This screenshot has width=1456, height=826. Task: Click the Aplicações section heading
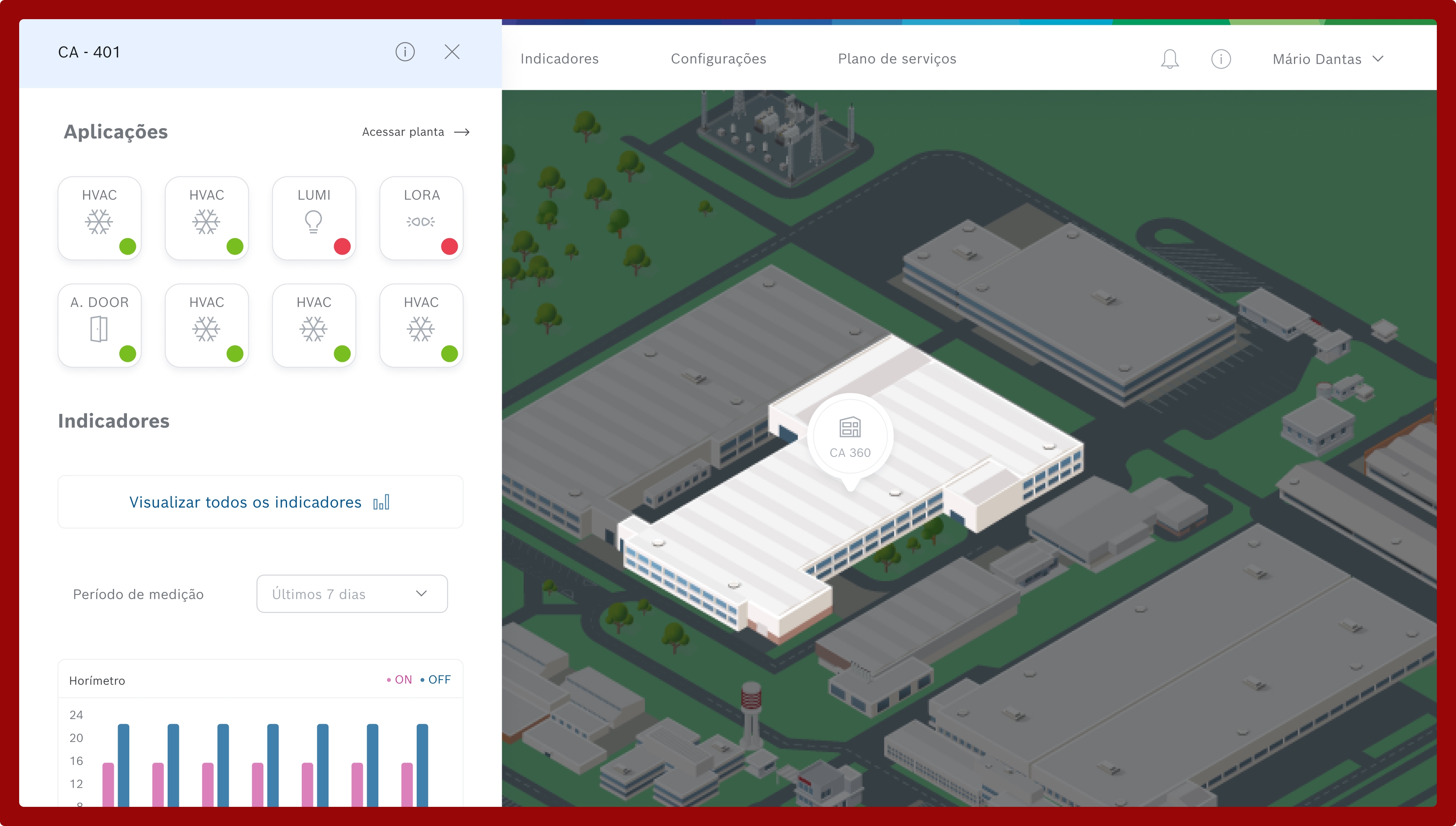tap(116, 132)
